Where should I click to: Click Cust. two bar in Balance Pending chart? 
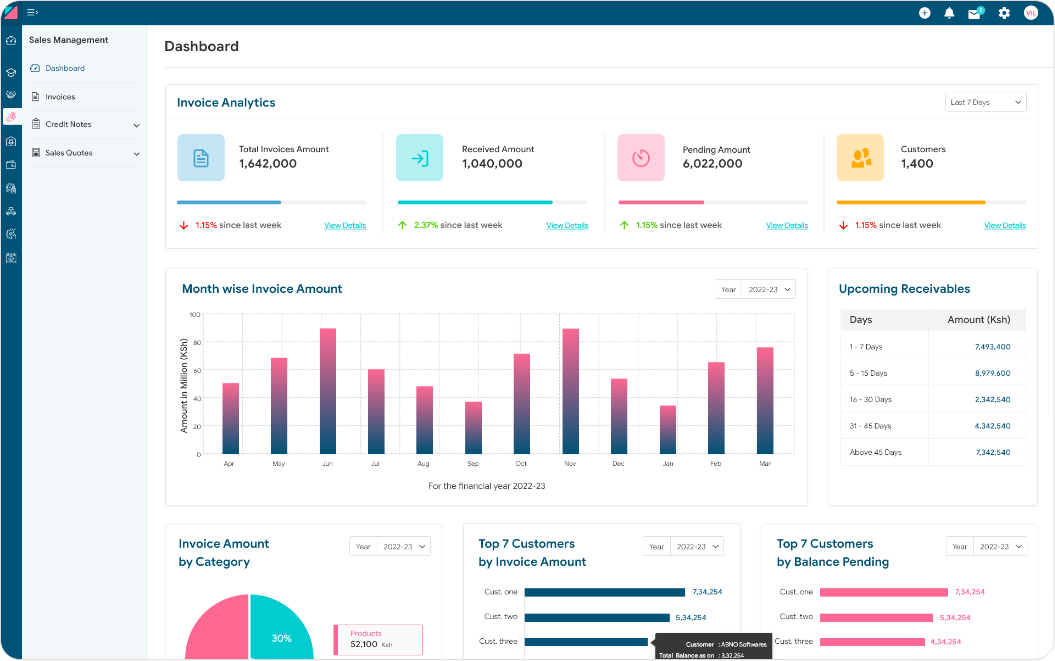pos(876,617)
